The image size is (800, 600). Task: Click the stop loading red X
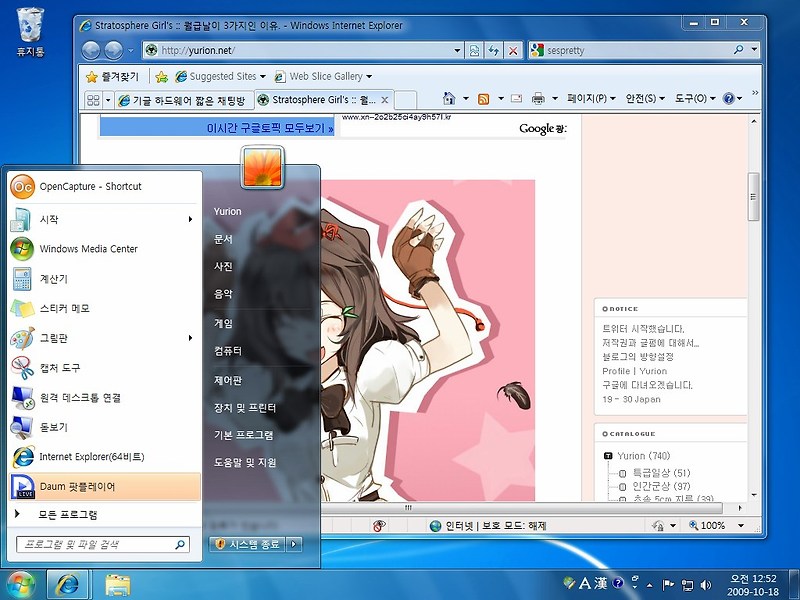point(513,51)
